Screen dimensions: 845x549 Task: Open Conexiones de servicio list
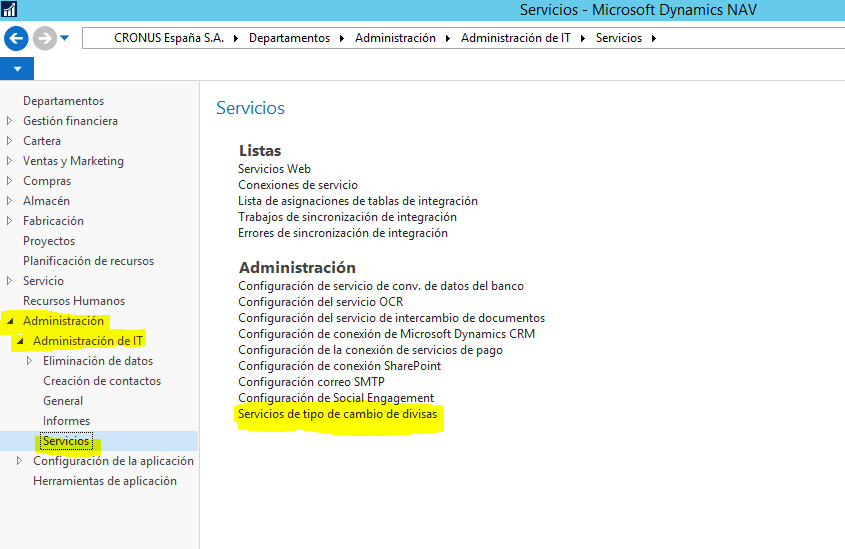tap(298, 185)
